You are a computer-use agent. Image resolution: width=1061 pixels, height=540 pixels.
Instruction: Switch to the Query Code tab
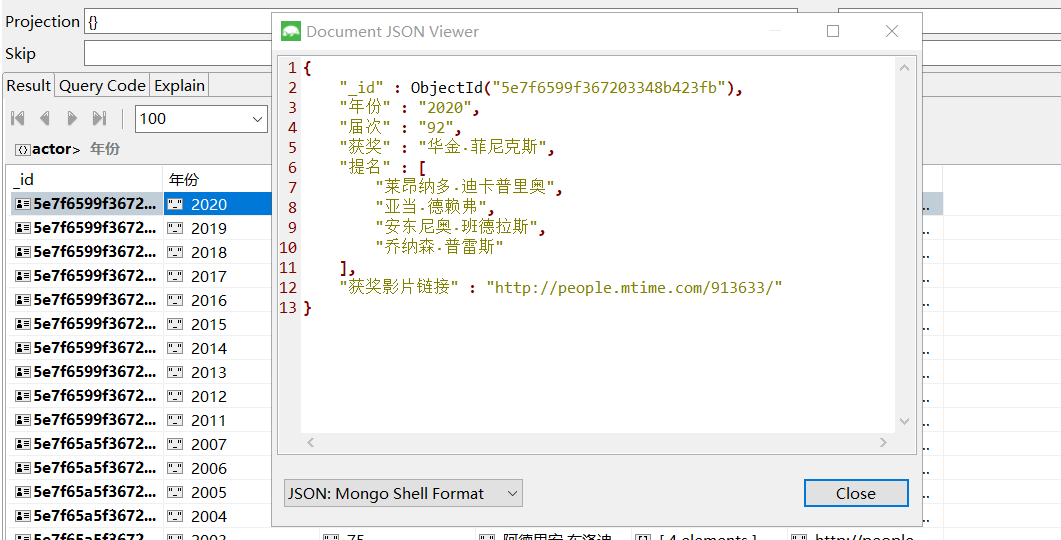tap(102, 86)
